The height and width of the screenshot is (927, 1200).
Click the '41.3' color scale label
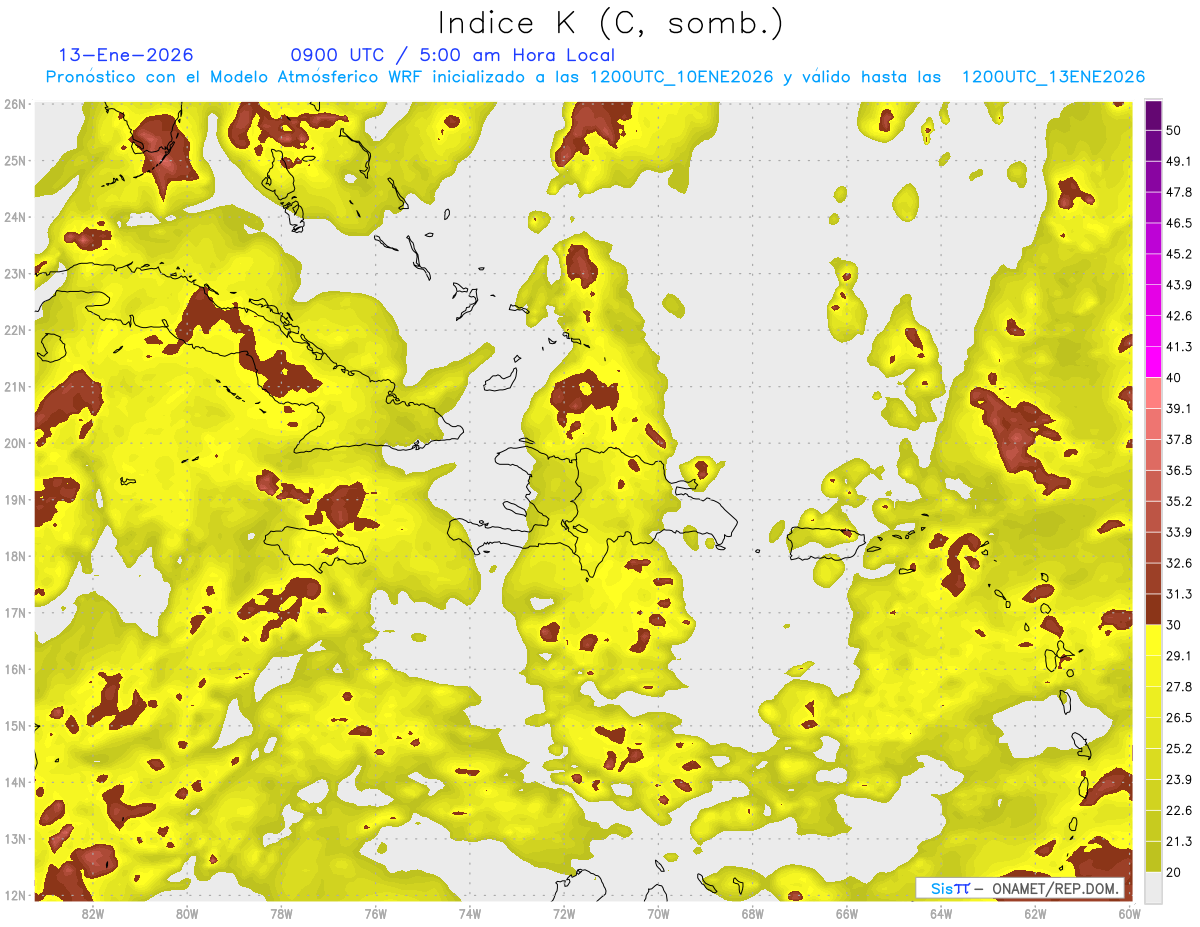(1178, 347)
